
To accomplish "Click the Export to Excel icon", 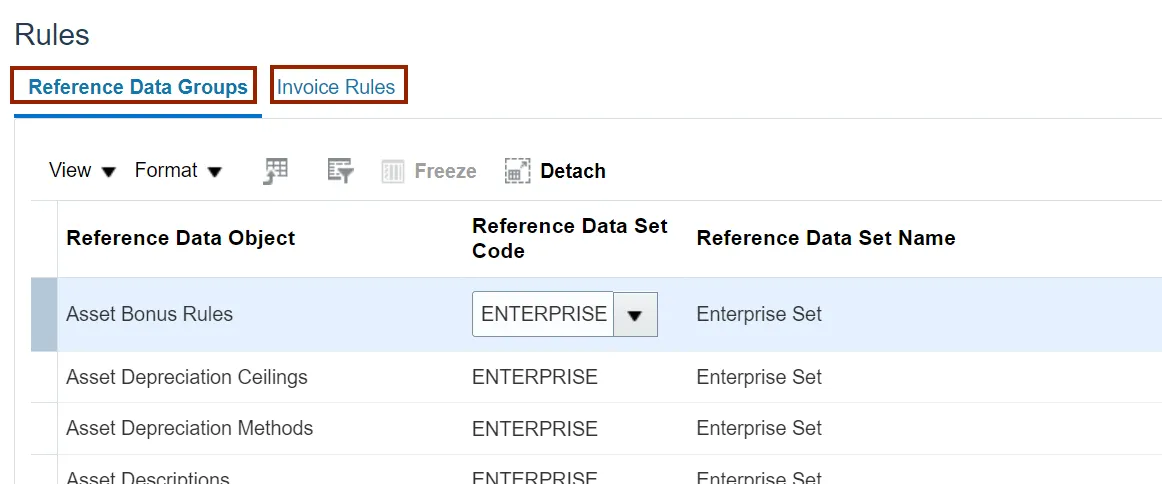I will pos(276,170).
